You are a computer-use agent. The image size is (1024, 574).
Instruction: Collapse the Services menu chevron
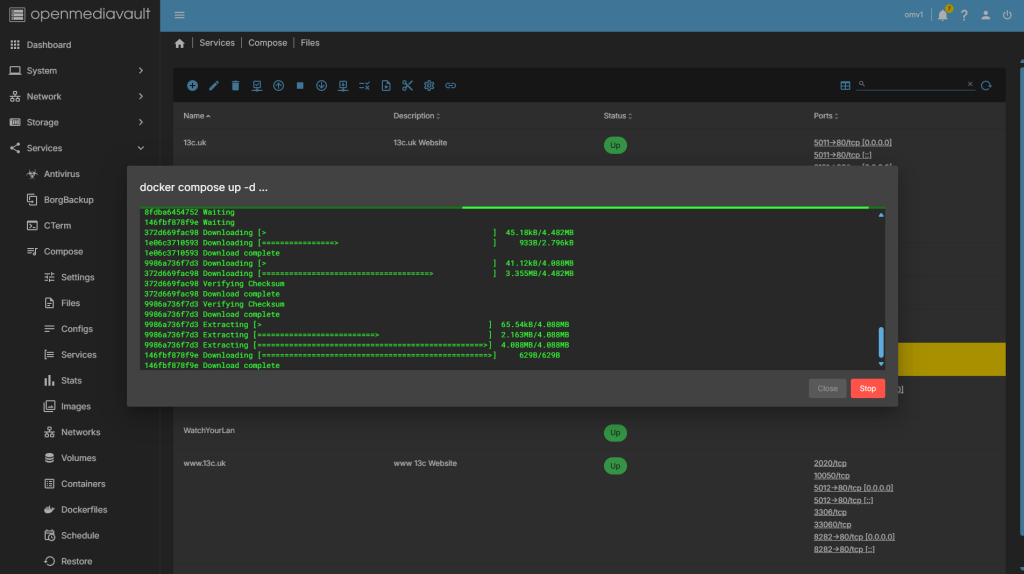pyautogui.click(x=140, y=148)
